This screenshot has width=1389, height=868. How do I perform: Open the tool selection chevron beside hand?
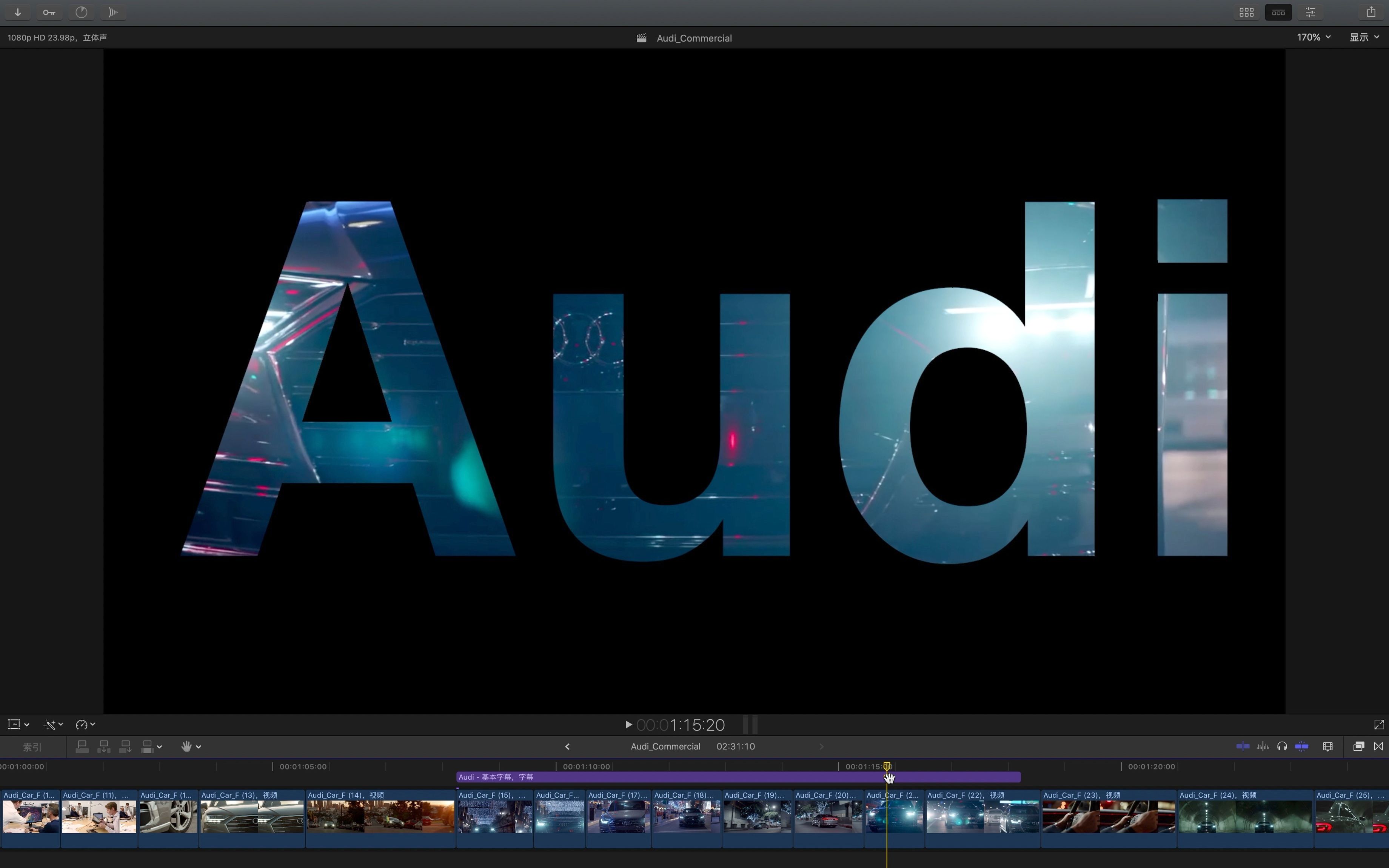pos(199,747)
